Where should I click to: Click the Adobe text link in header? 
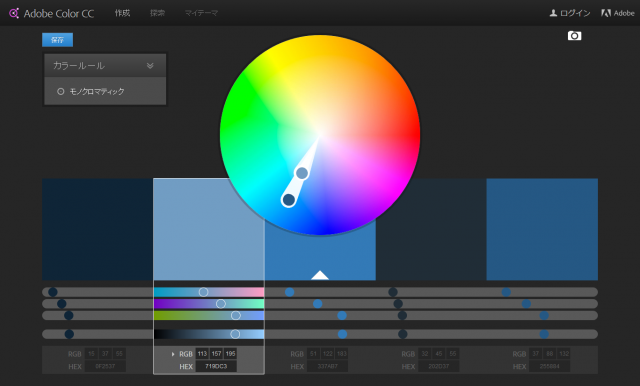click(x=624, y=13)
